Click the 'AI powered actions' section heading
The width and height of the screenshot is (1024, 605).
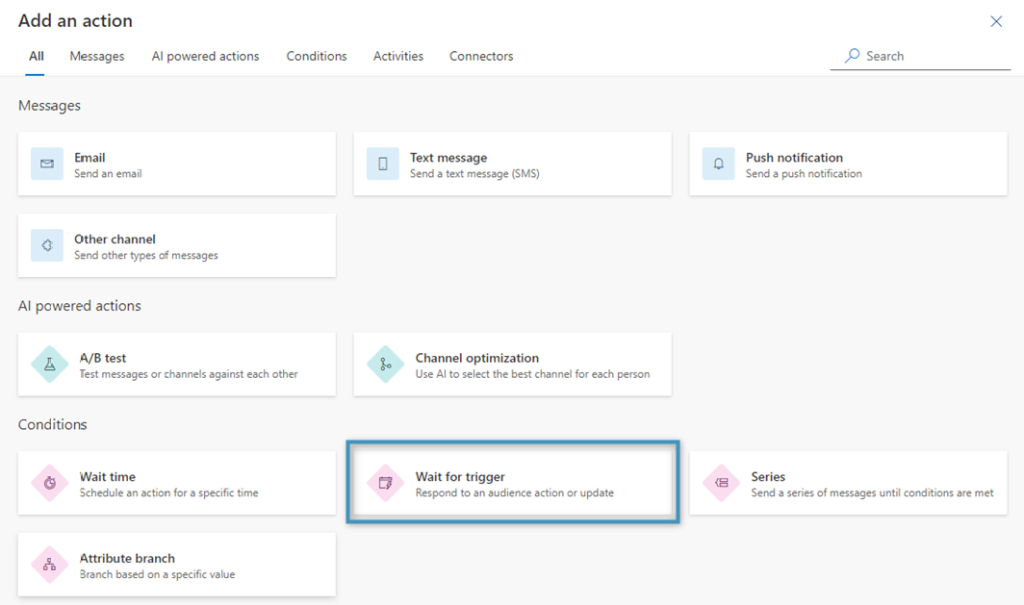(x=80, y=306)
